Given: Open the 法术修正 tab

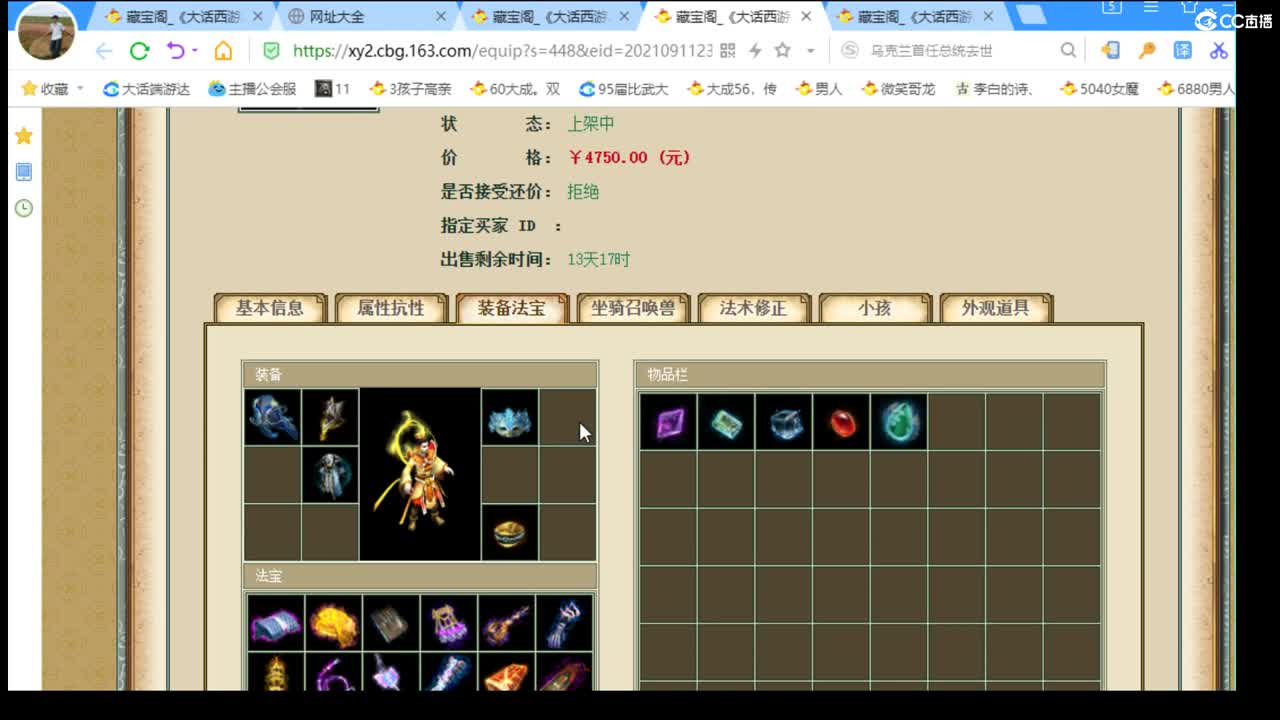Looking at the screenshot, I should [754, 308].
